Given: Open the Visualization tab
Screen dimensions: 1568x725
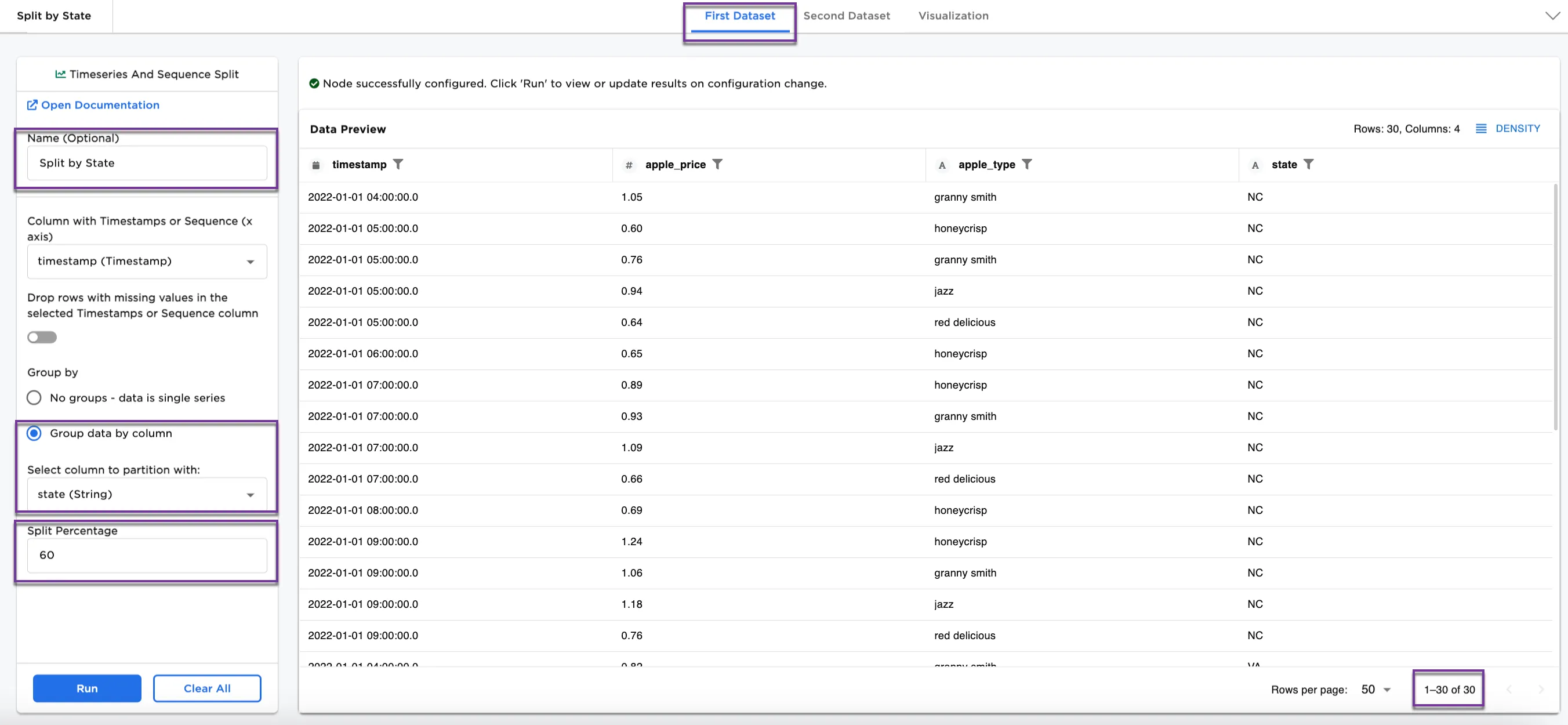Looking at the screenshot, I should pos(953,16).
